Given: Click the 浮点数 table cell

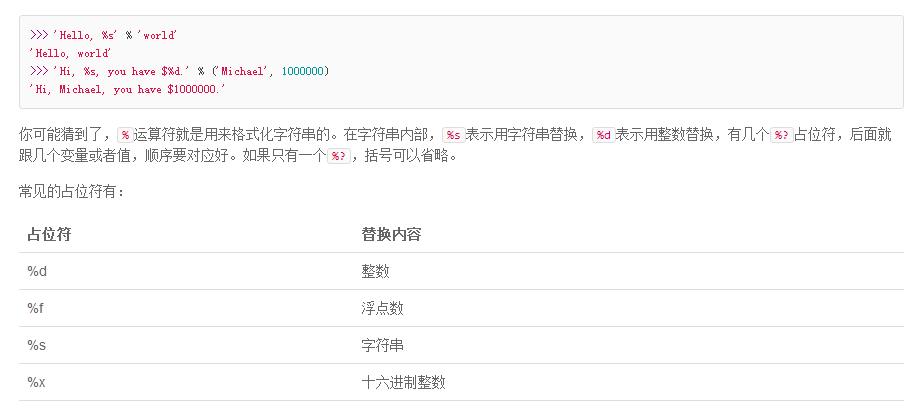Looking at the screenshot, I should click(x=383, y=308).
